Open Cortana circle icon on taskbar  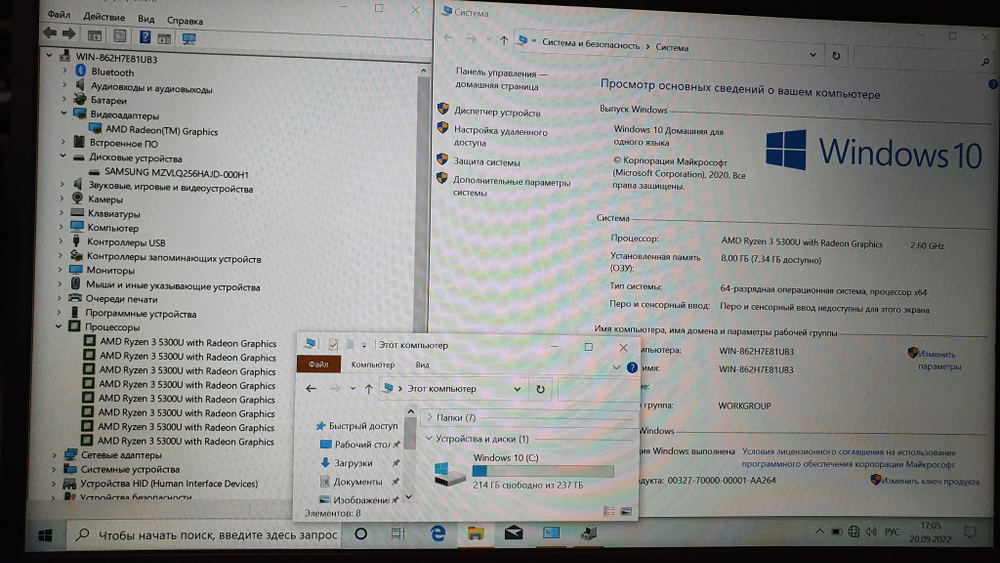pyautogui.click(x=360, y=534)
